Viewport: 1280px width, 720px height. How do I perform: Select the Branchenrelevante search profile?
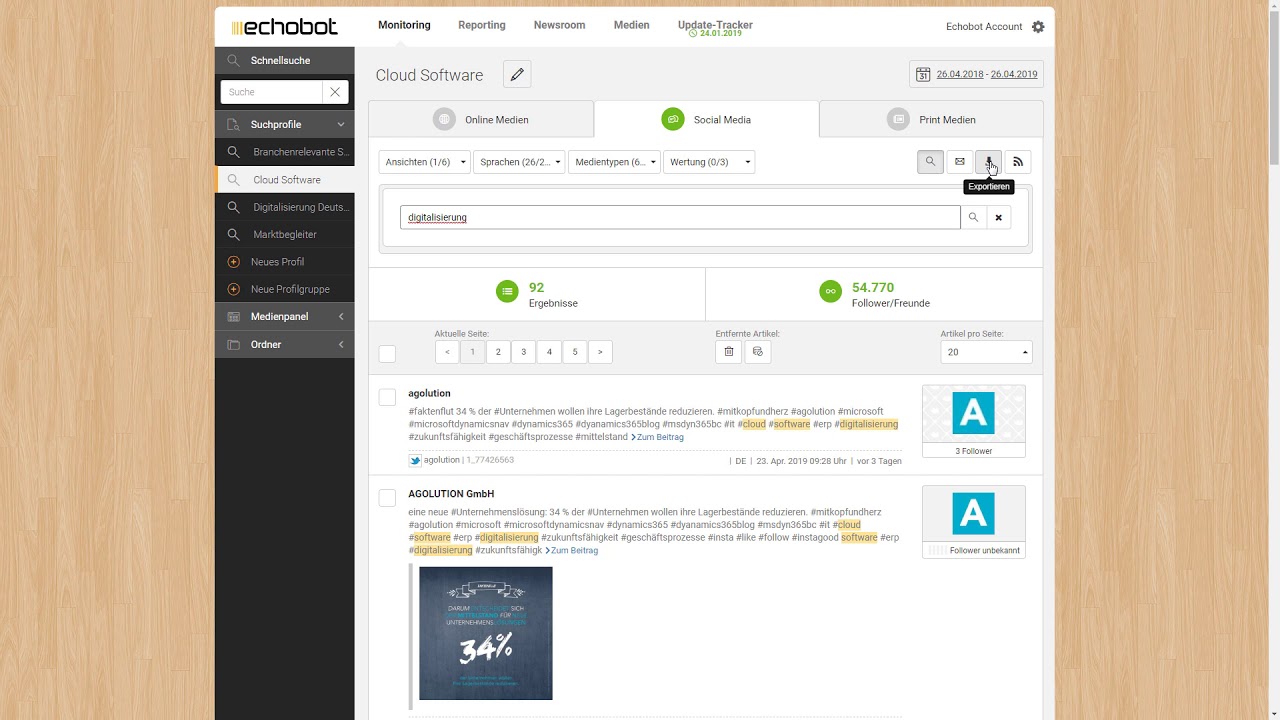point(285,152)
